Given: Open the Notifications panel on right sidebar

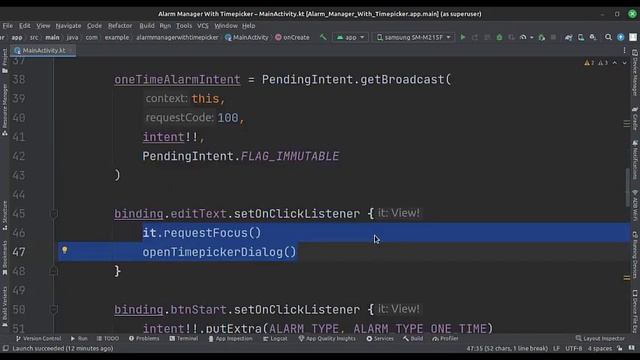Looking at the screenshot, I should (x=635, y=160).
